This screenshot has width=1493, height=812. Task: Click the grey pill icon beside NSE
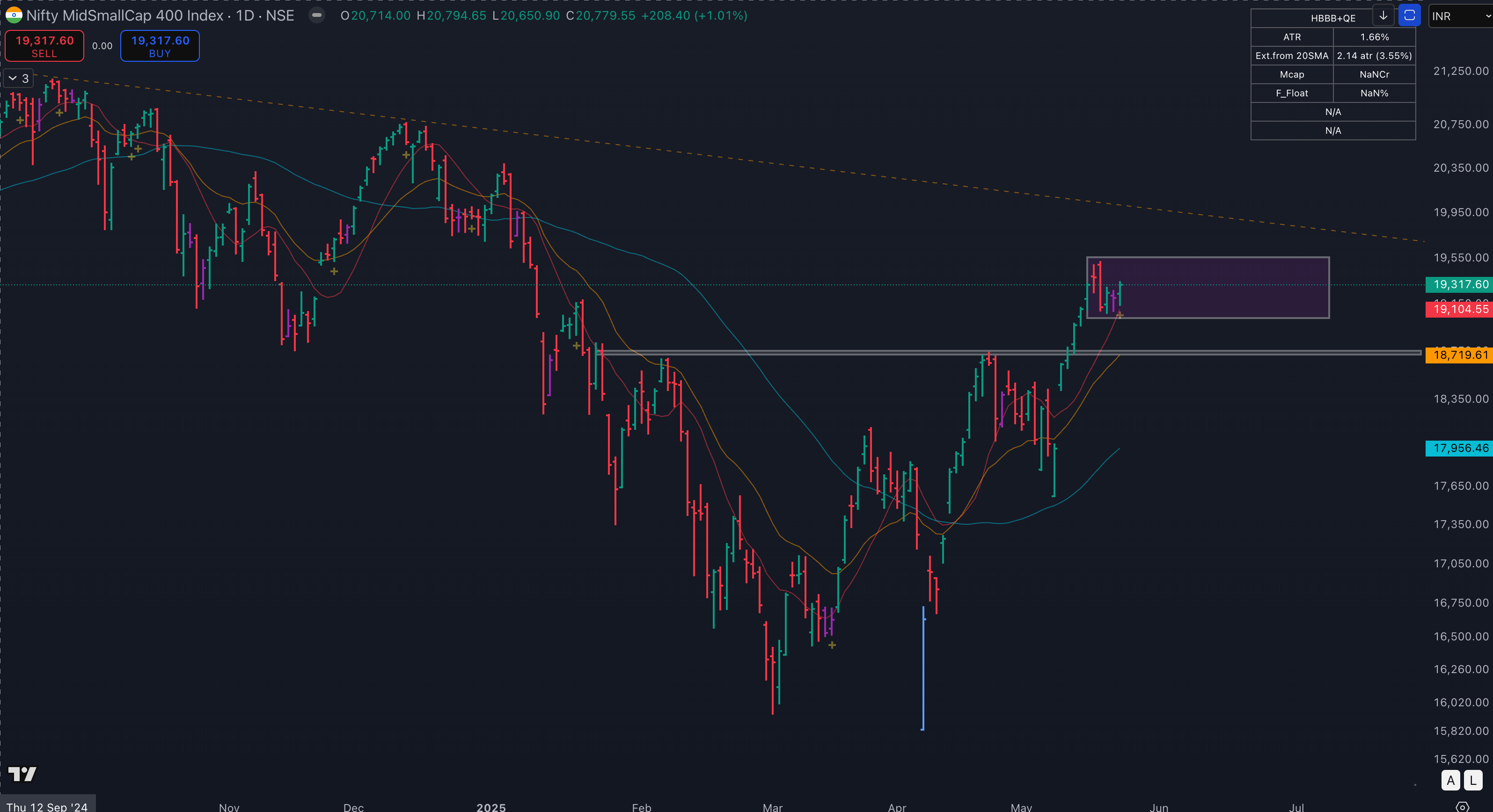click(x=317, y=15)
